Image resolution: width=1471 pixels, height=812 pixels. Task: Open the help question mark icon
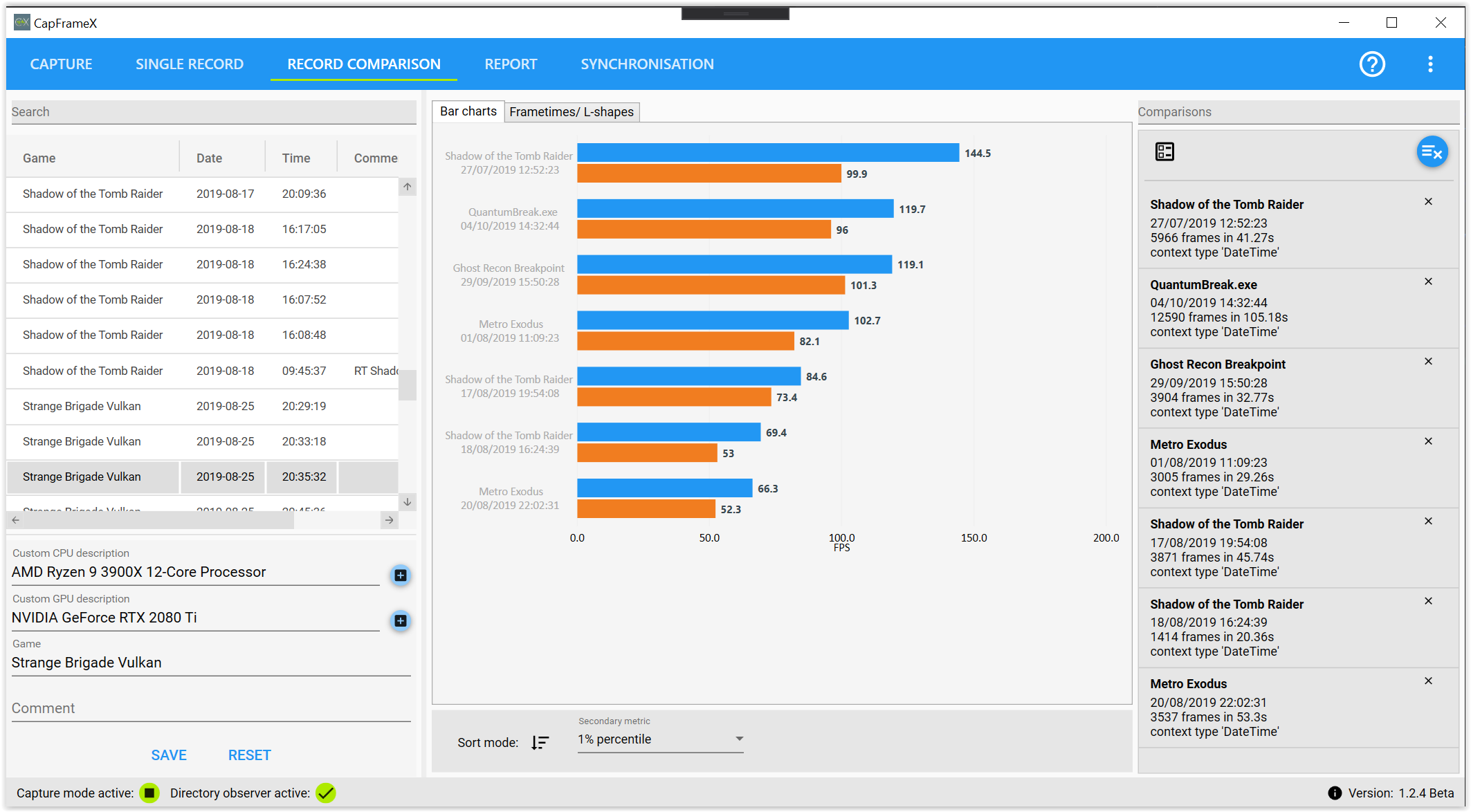1371,64
